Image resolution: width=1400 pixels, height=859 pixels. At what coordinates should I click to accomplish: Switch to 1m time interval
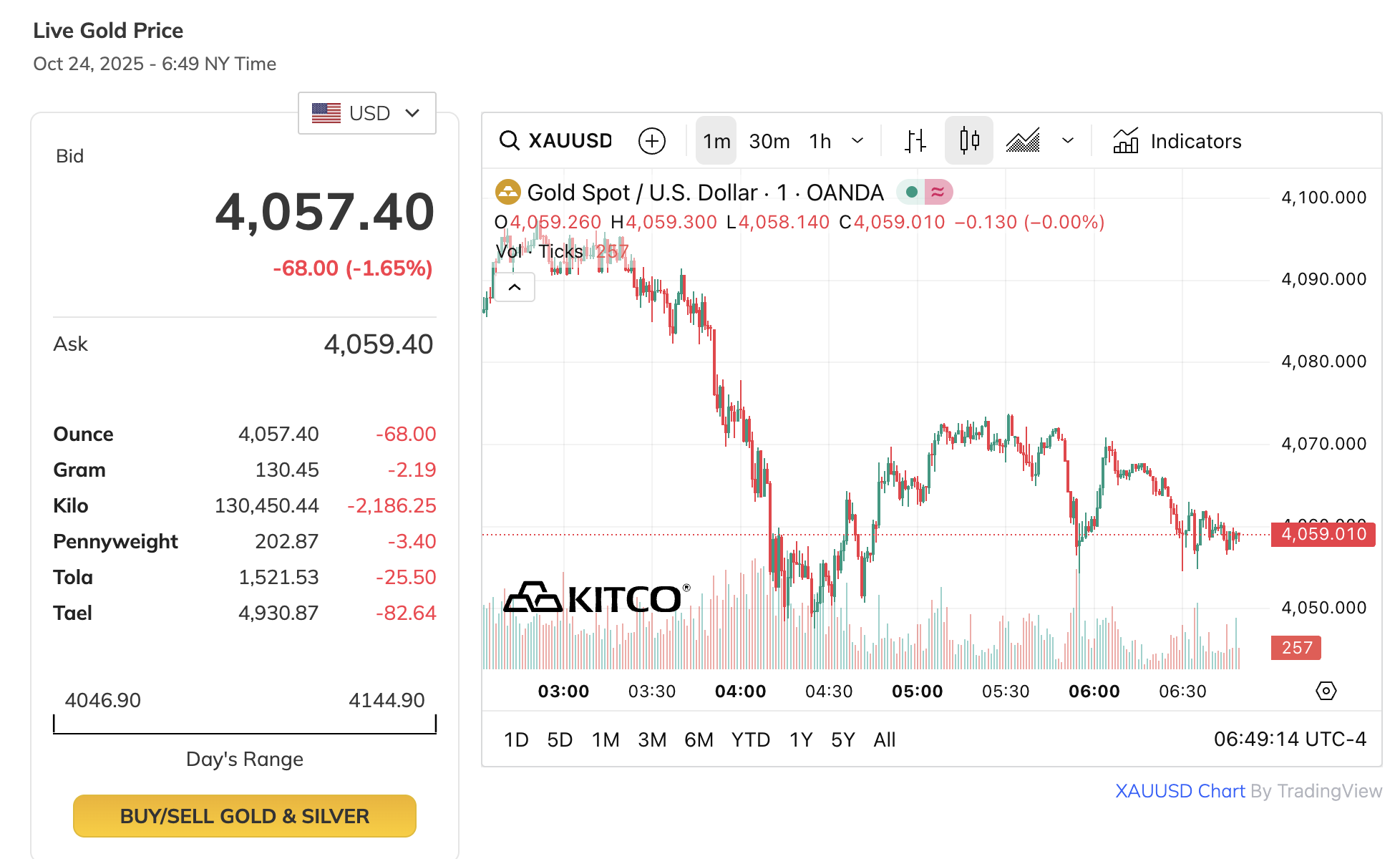[x=716, y=141]
